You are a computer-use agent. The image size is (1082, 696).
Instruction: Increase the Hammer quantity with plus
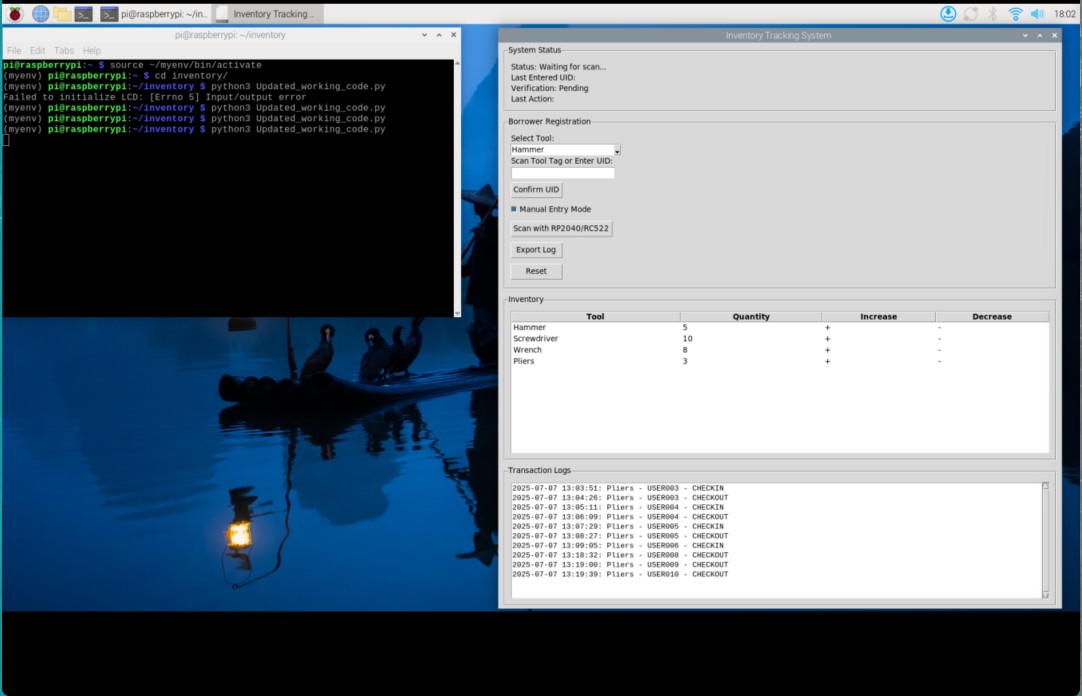coord(827,328)
